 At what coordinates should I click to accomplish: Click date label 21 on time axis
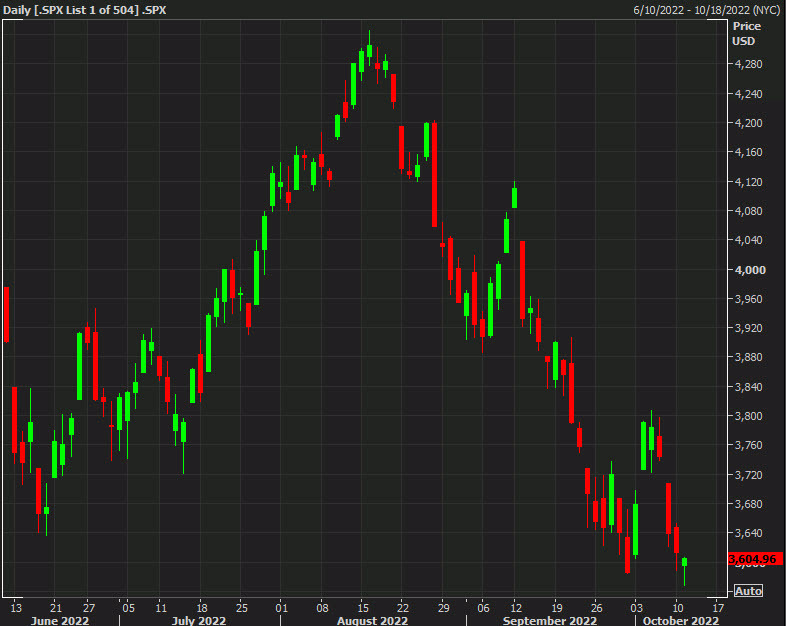click(x=56, y=608)
